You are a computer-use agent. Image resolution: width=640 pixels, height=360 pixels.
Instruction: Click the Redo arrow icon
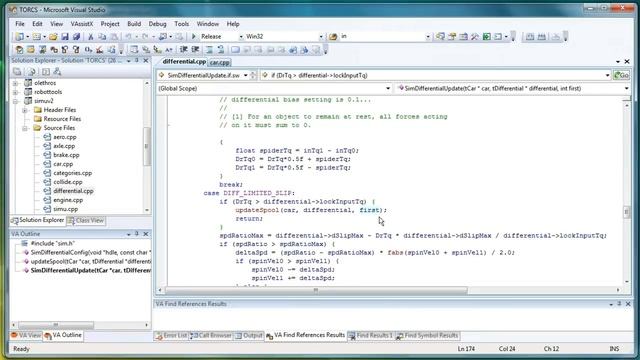pyautogui.click(x=145, y=37)
